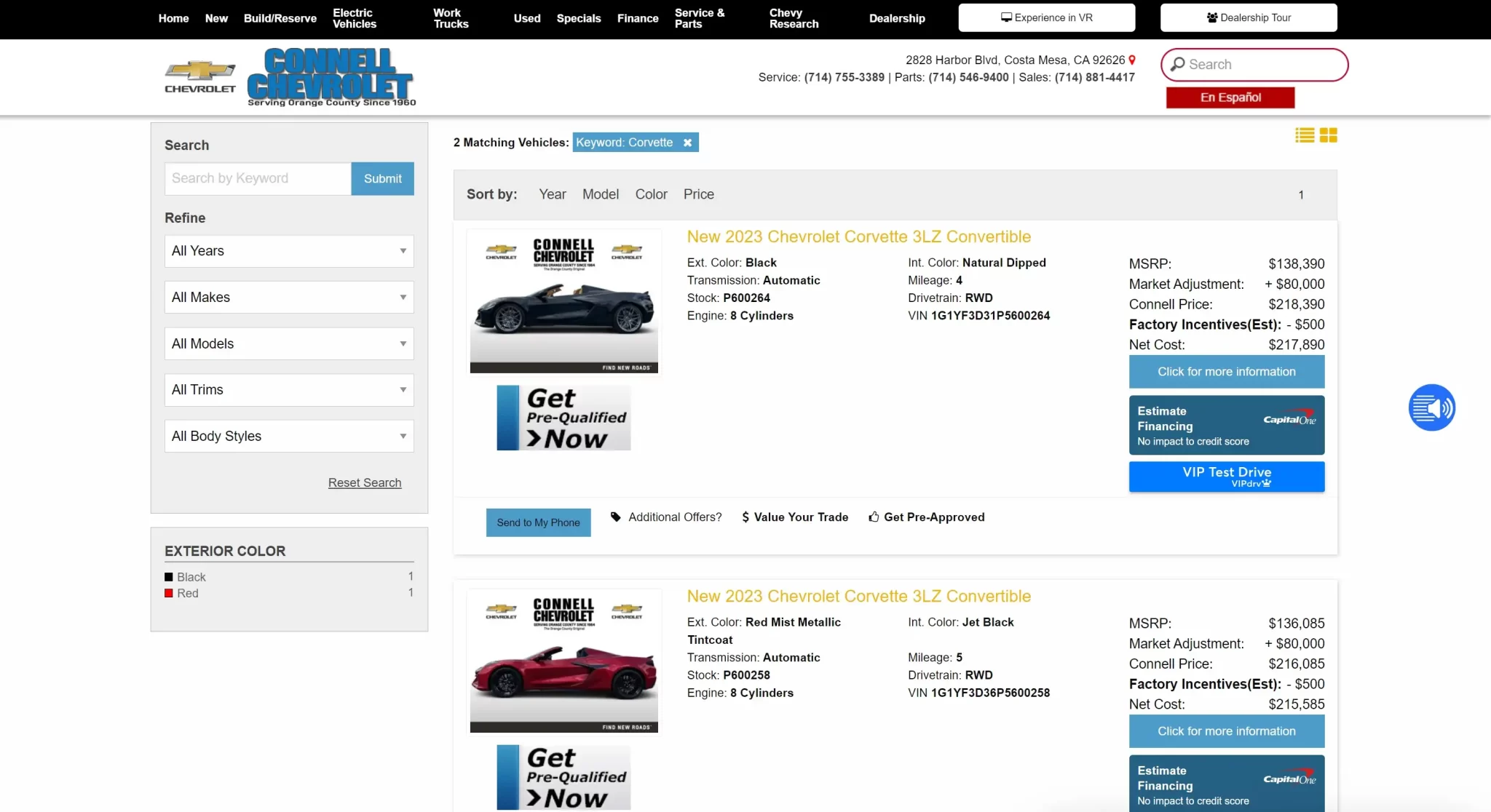Click the 2828 Harbor Blvd address
1491x812 pixels.
click(x=1015, y=60)
